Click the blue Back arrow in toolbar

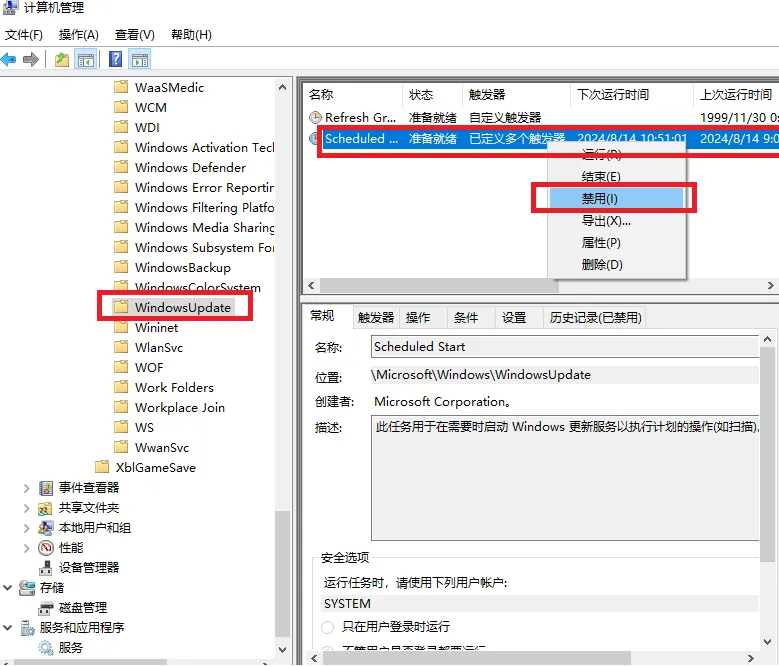coord(9,59)
